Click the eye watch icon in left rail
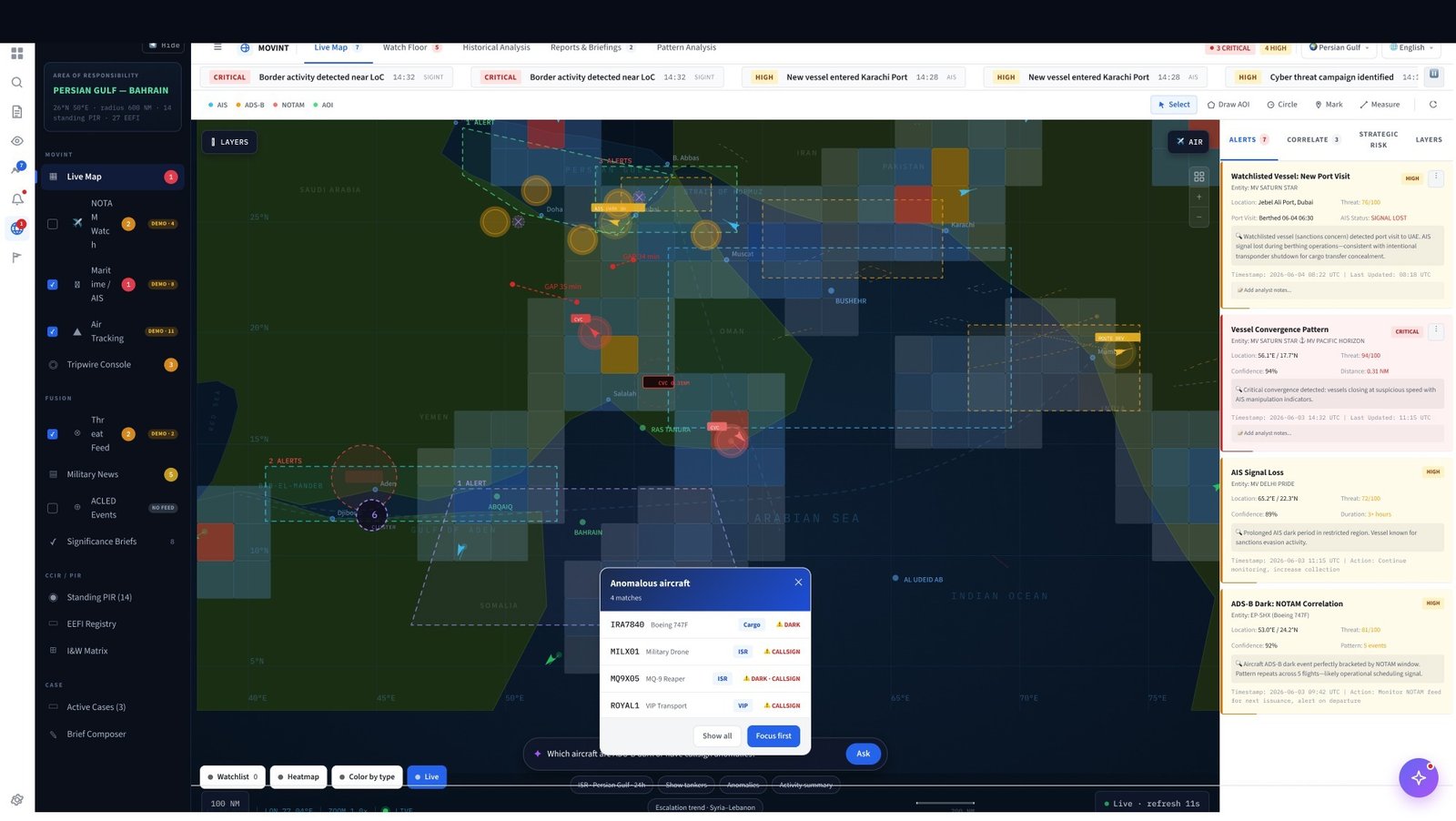The width and height of the screenshot is (1456, 821). click(16, 141)
